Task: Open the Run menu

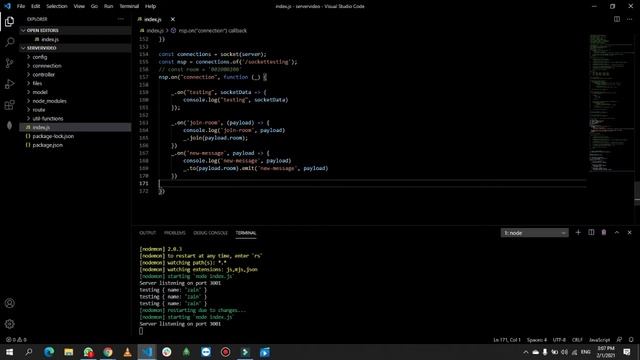Action: (x=108, y=6)
